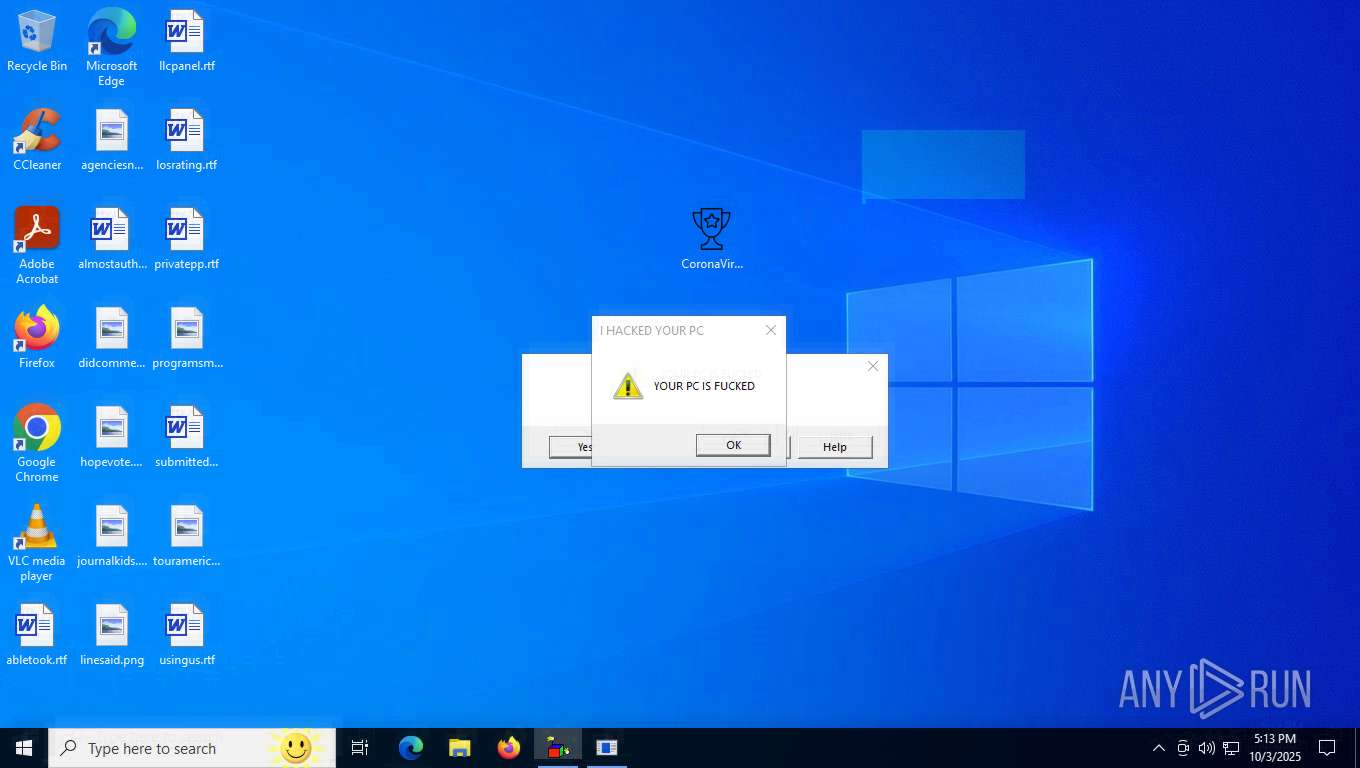The image size is (1360, 768).
Task: Open the Windows Start menu
Action: click(x=24, y=748)
